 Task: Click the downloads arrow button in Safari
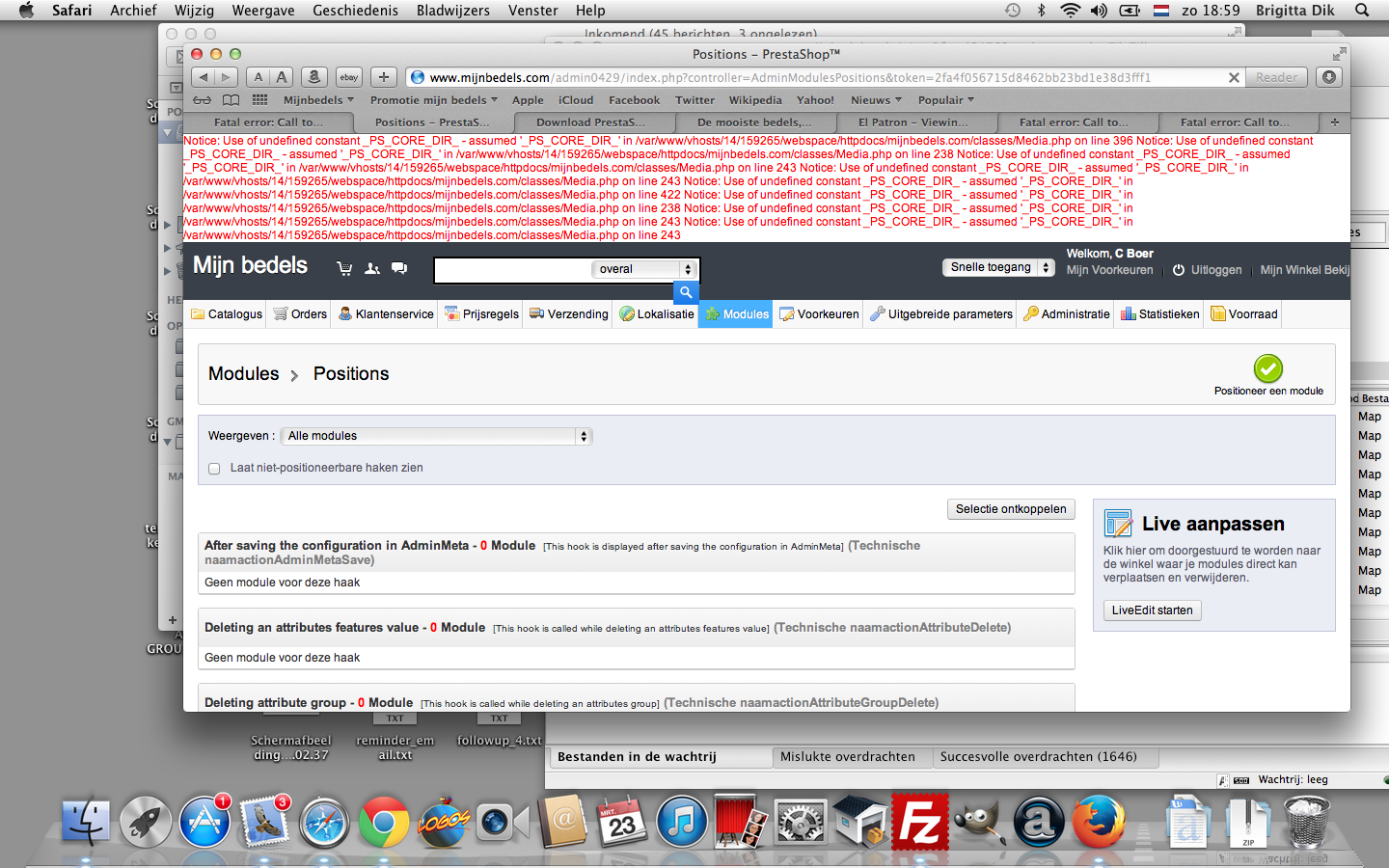1329,77
